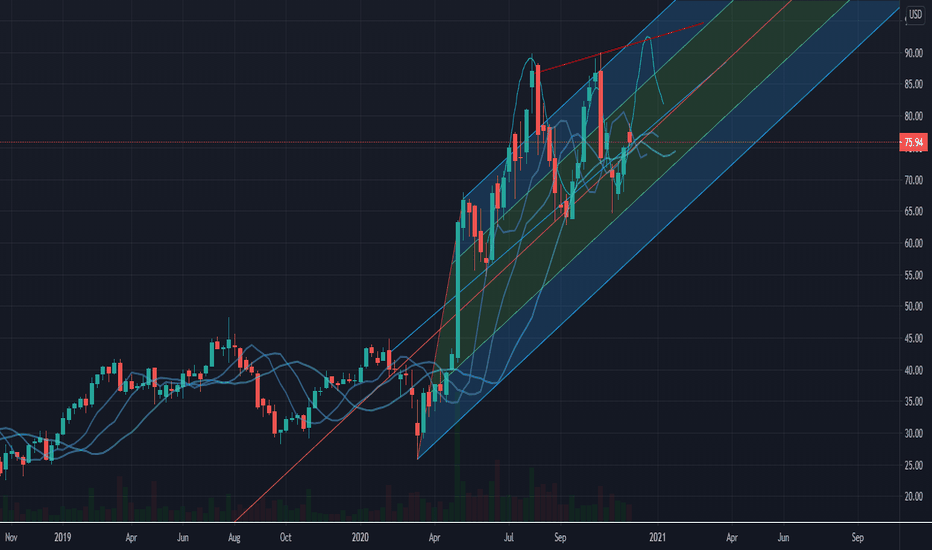Viewport: 932px width, 550px height.
Task: Click the 2019 label on time axis
Action: (62, 538)
